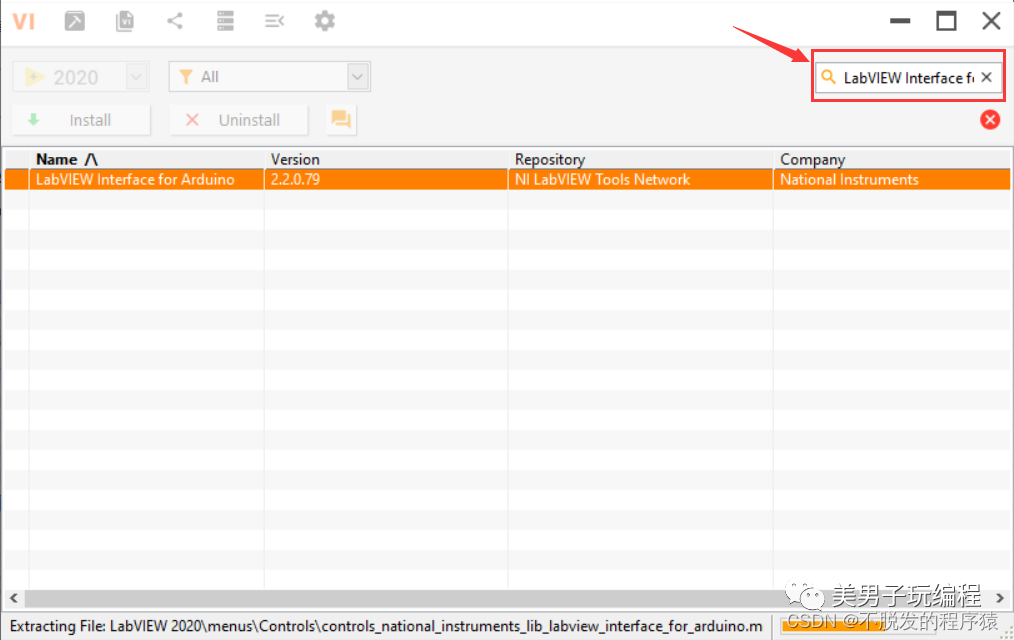Image resolution: width=1014 pixels, height=640 pixels.
Task: Click the lines-with-arrow icon in toolbar
Action: [x=274, y=21]
